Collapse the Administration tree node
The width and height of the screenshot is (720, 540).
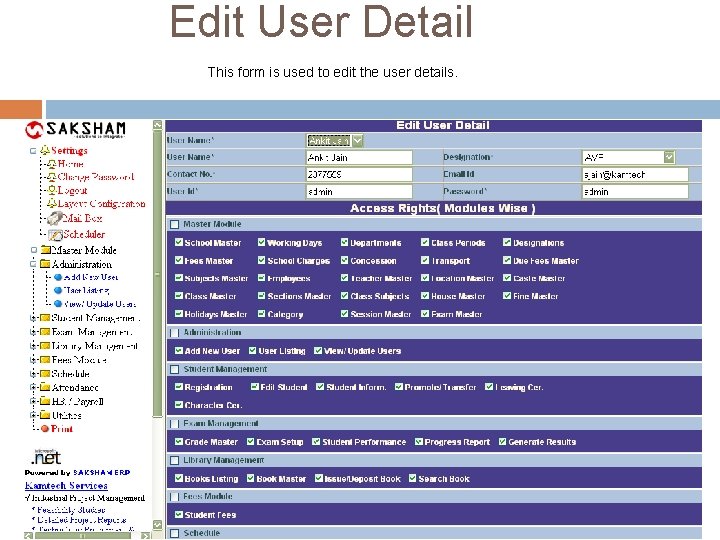pos(33,264)
